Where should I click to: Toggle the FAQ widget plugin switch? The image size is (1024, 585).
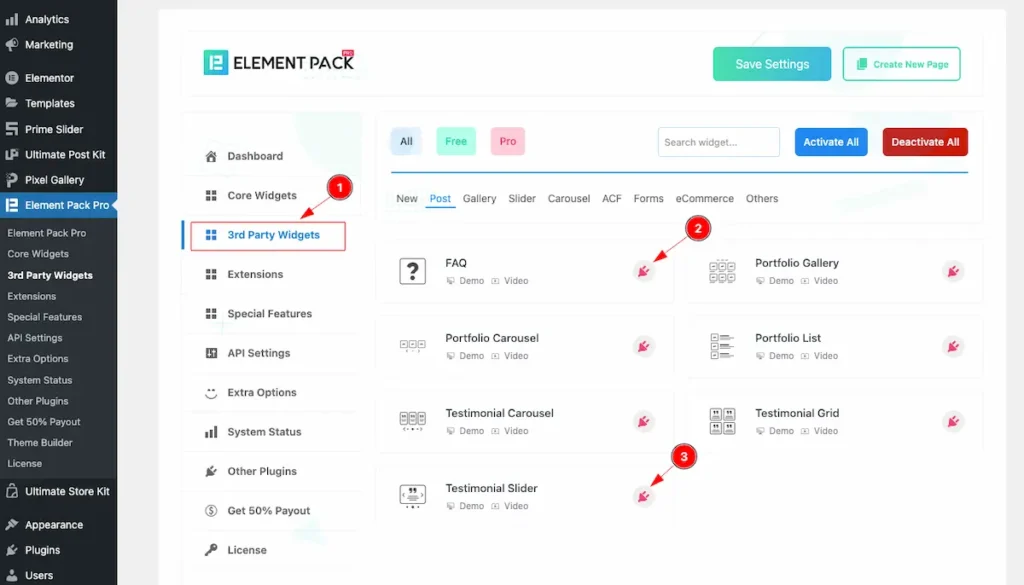pos(644,271)
